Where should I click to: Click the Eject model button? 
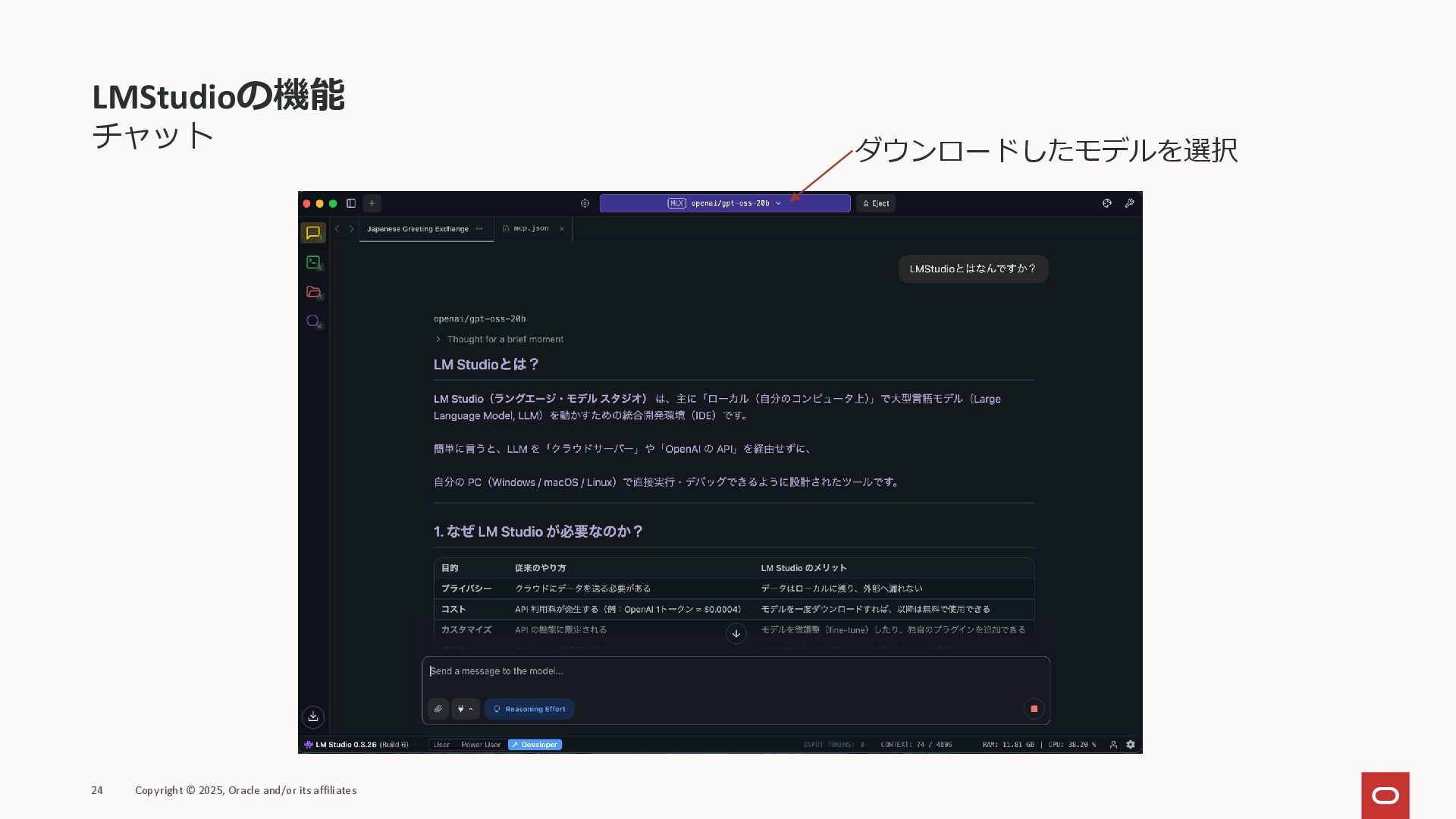tap(876, 203)
